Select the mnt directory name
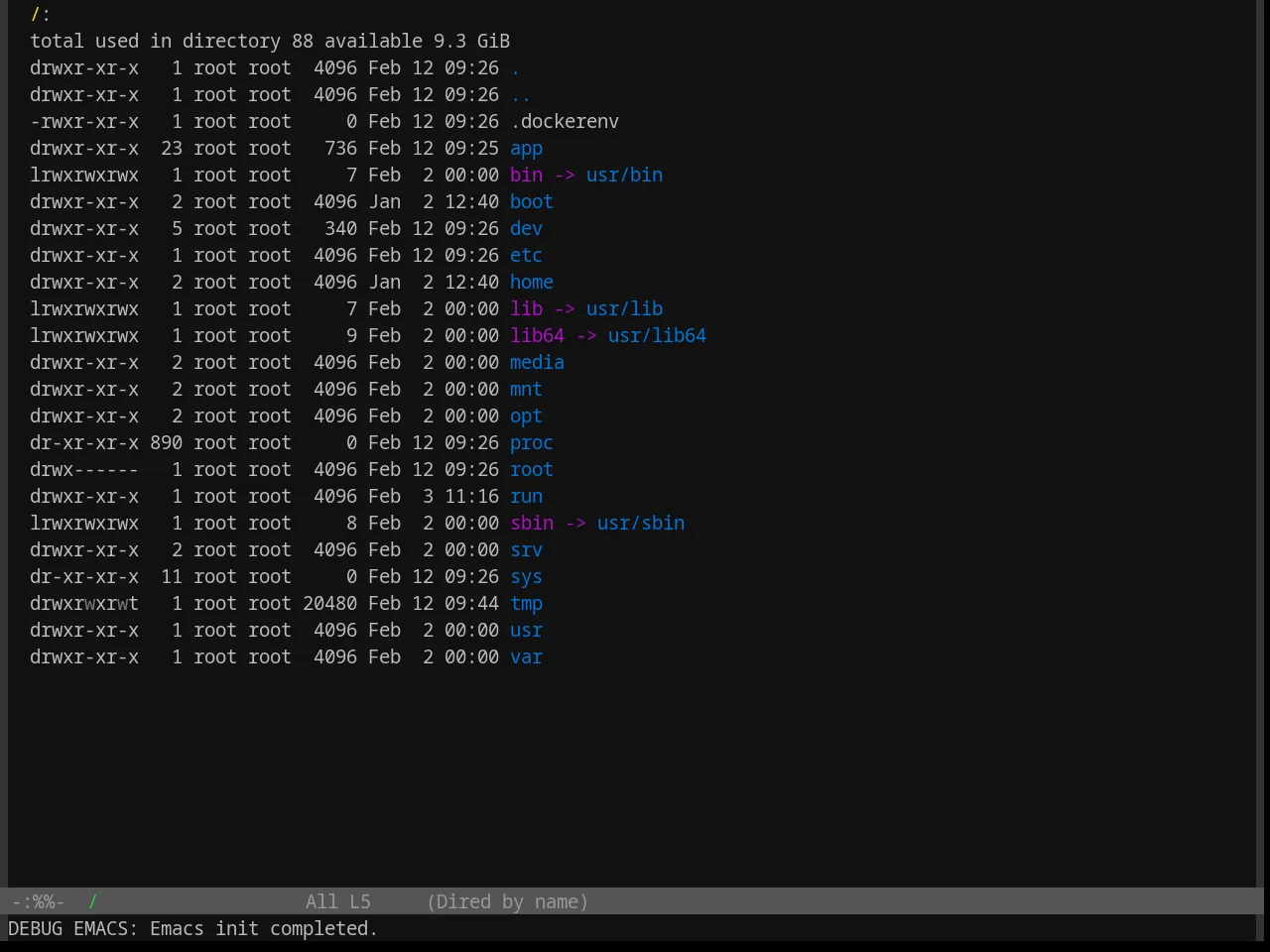Image resolution: width=1270 pixels, height=952 pixels. pos(526,390)
